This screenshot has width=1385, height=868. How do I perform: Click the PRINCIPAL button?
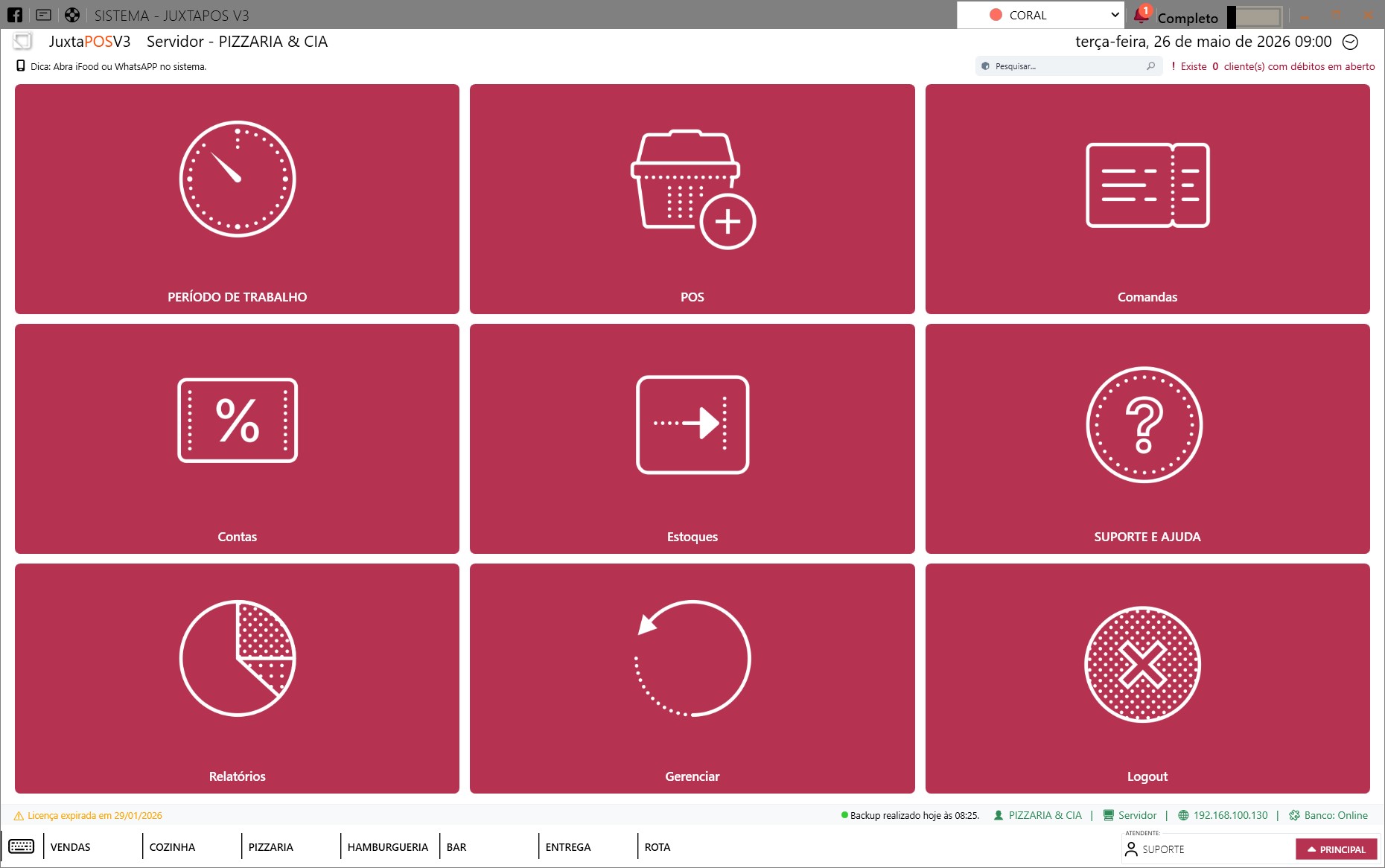point(1337,849)
